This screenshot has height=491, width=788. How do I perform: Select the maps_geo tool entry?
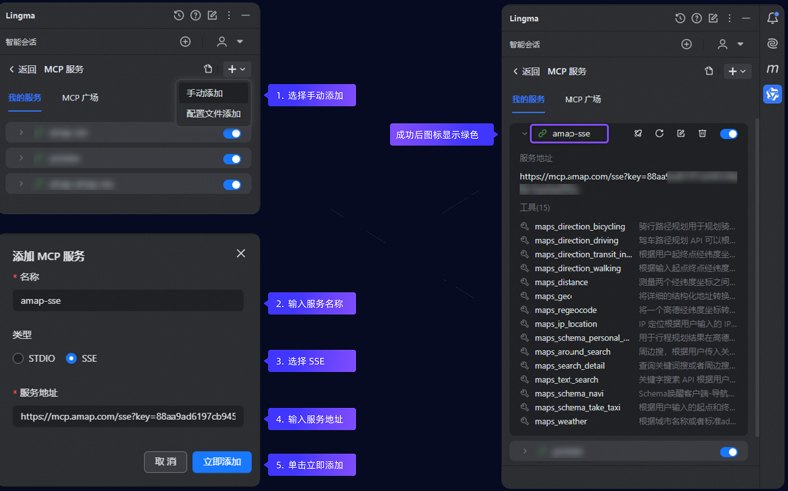pyautogui.click(x=553, y=296)
